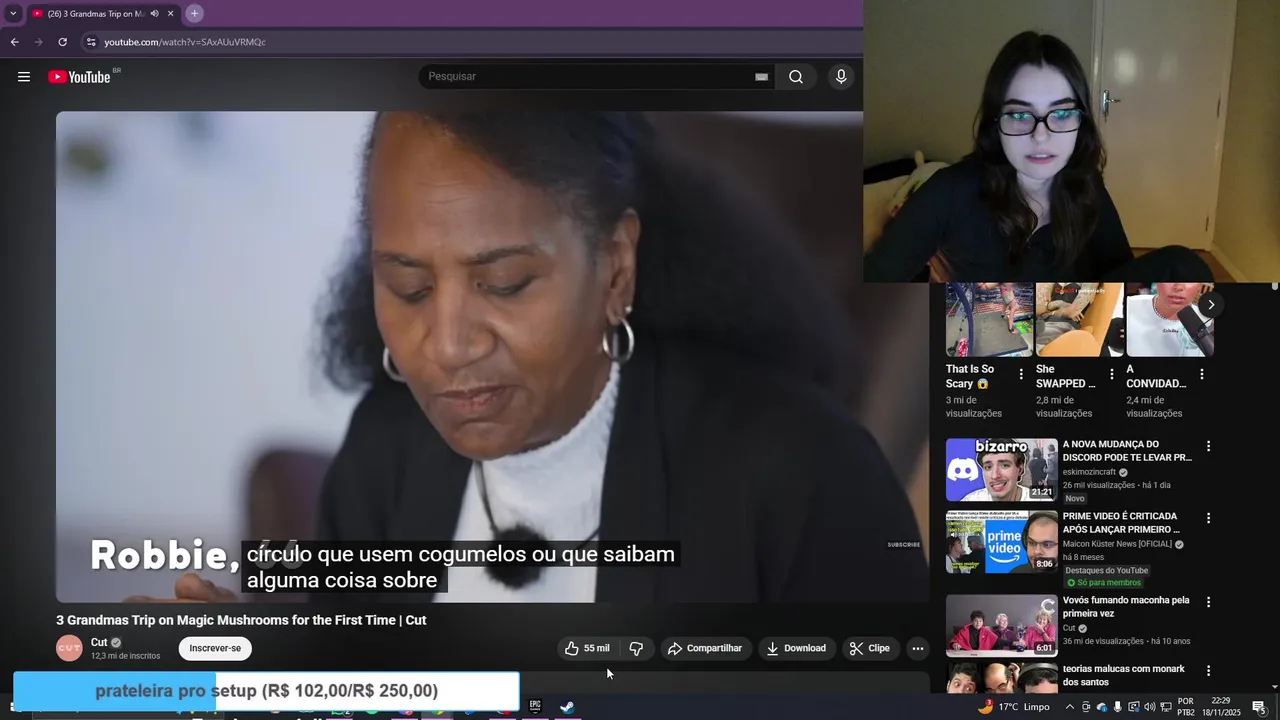Open the That Is So Scary short
Viewport: 1280px width, 720px height.
pos(989,320)
